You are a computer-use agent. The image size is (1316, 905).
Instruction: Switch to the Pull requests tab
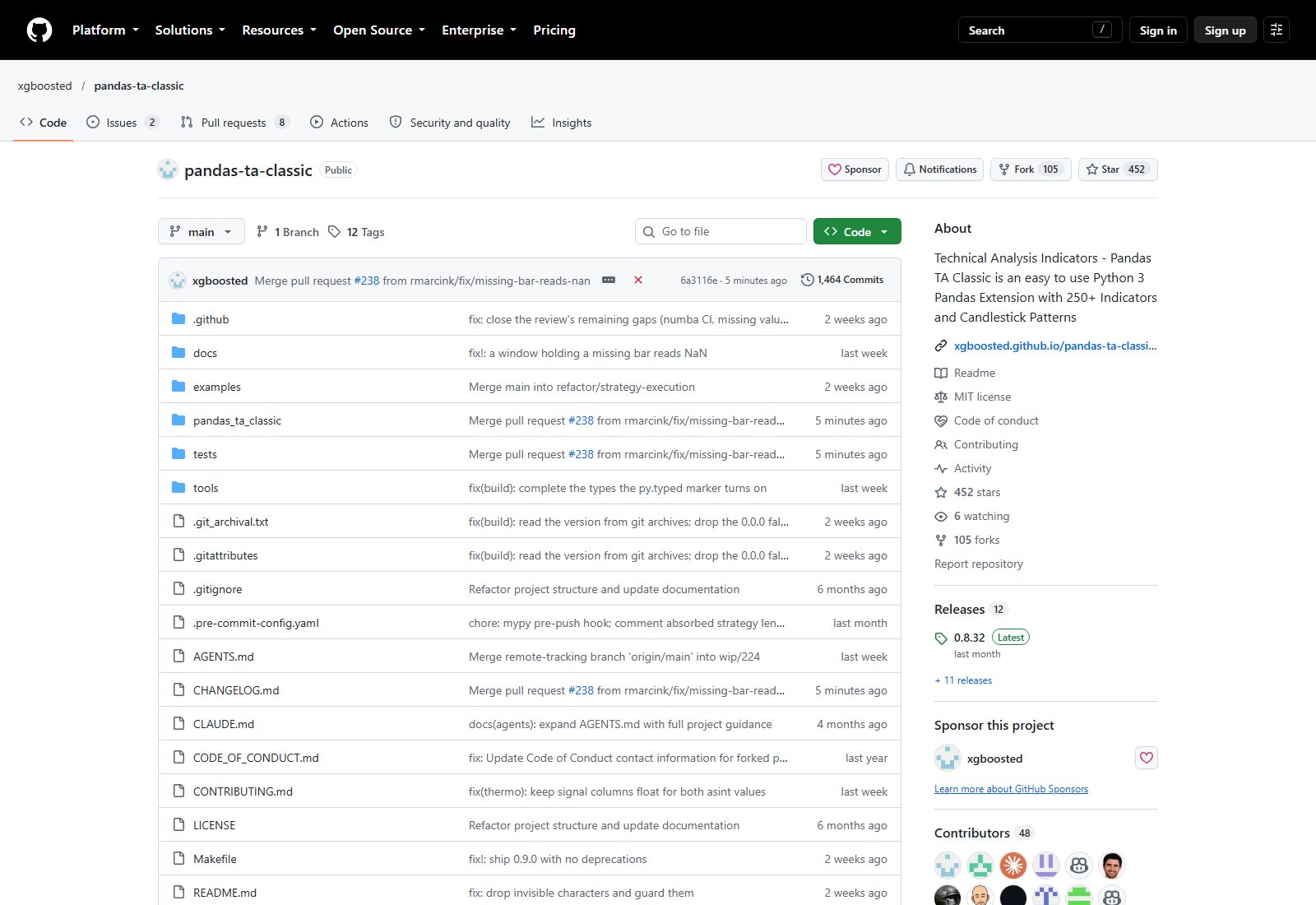(x=235, y=123)
